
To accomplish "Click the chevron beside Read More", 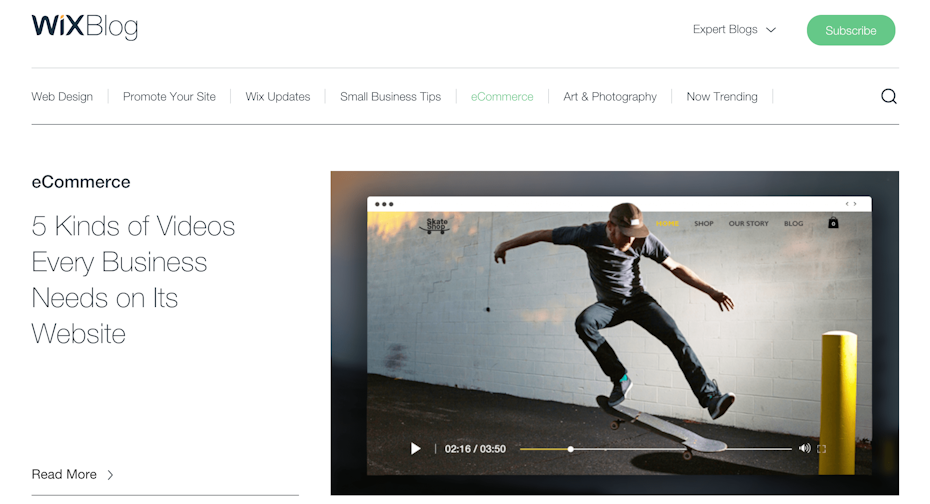I will 110,475.
